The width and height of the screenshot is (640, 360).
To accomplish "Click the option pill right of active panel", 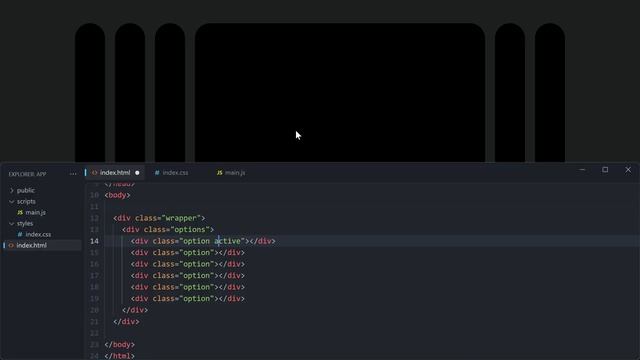I will point(510,93).
